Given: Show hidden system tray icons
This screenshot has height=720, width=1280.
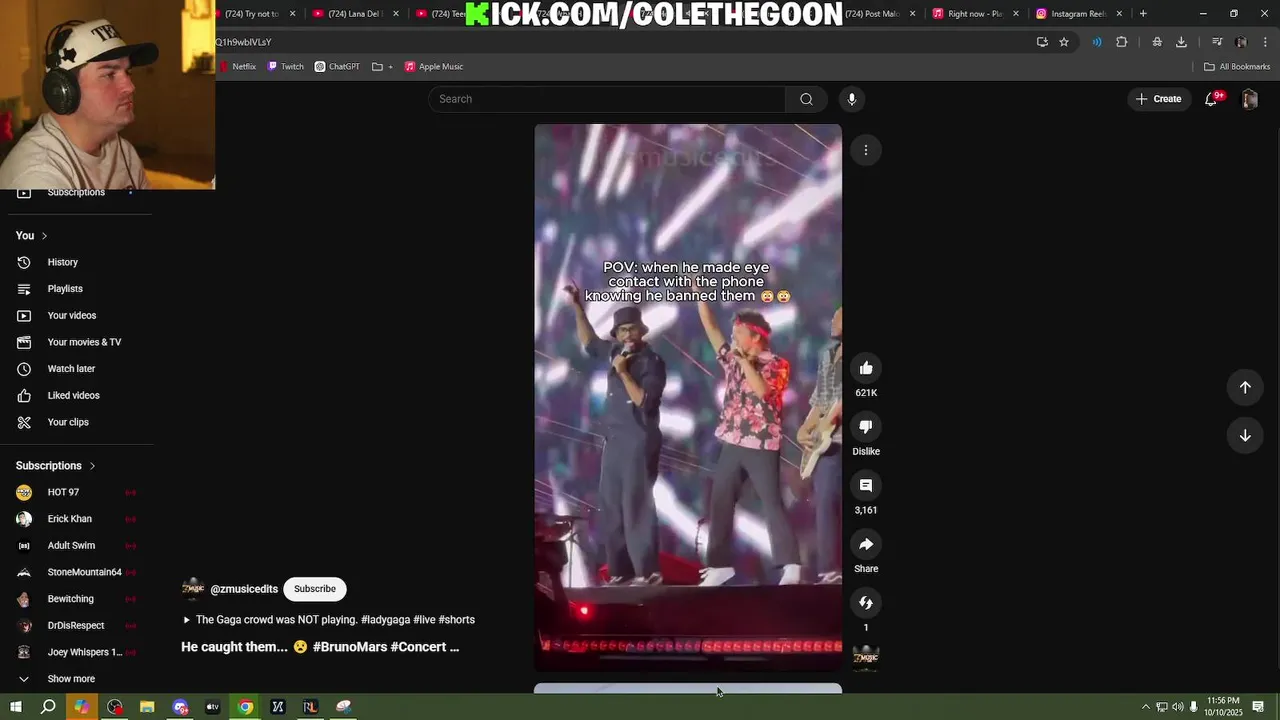Looking at the screenshot, I should 1145,707.
